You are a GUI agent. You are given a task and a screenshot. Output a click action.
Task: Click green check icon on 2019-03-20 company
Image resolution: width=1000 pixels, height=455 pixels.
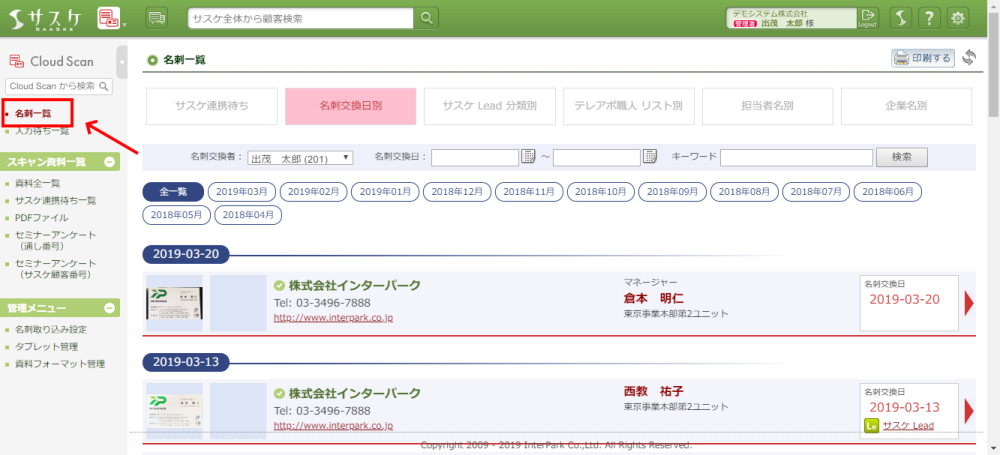coord(279,285)
